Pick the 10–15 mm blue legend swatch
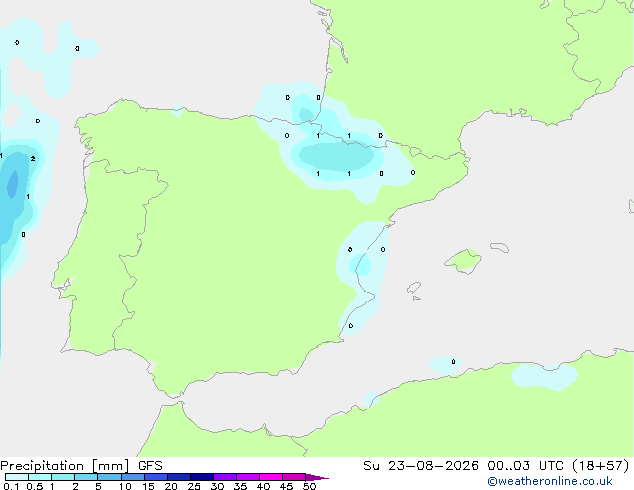Screen dimensions: 634x490 click(133, 477)
